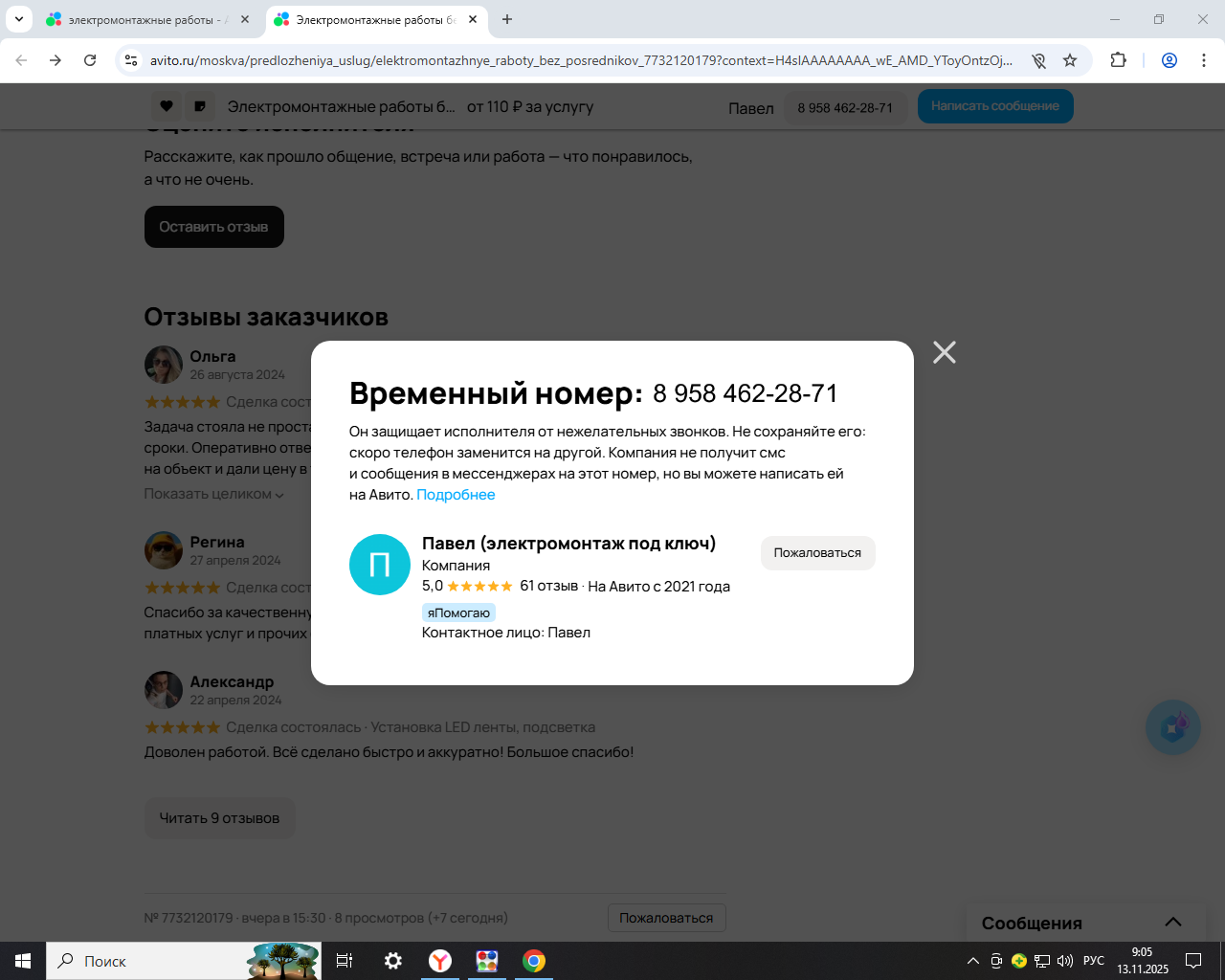
Task: Show hidden system tray icons
Action: tap(973, 961)
